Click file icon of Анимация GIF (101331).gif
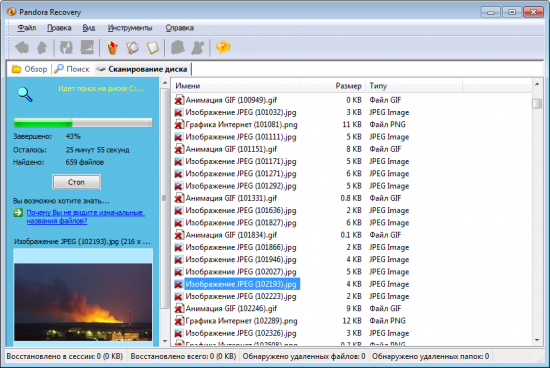This screenshot has height=368, width=550. [x=179, y=198]
